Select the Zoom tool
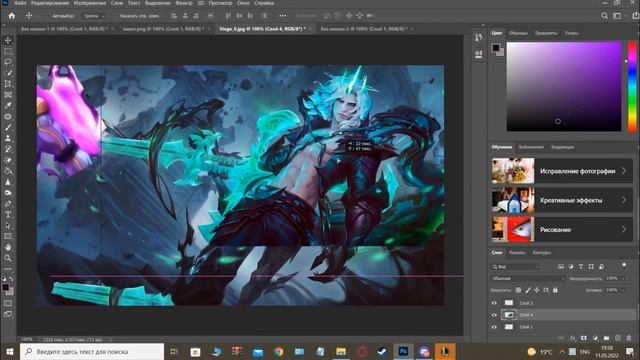The height and width of the screenshot is (360, 640). pos(8,258)
